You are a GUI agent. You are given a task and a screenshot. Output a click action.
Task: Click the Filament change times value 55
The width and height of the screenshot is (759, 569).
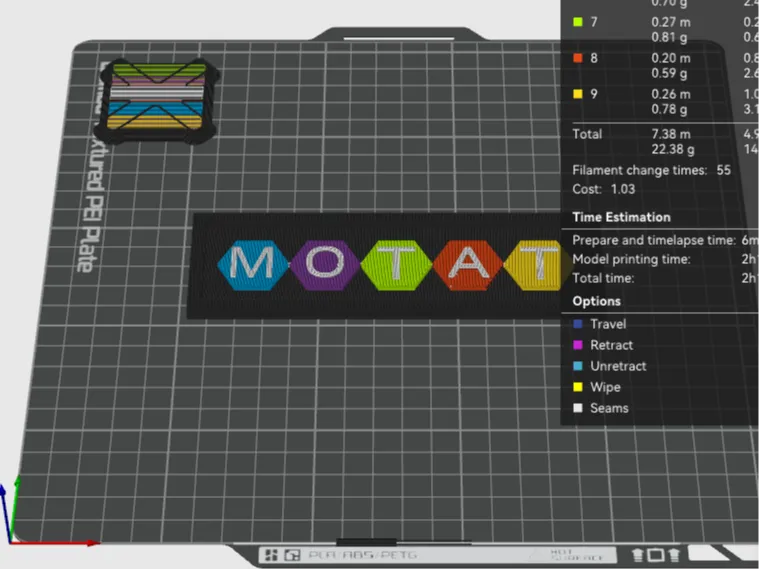(x=724, y=170)
